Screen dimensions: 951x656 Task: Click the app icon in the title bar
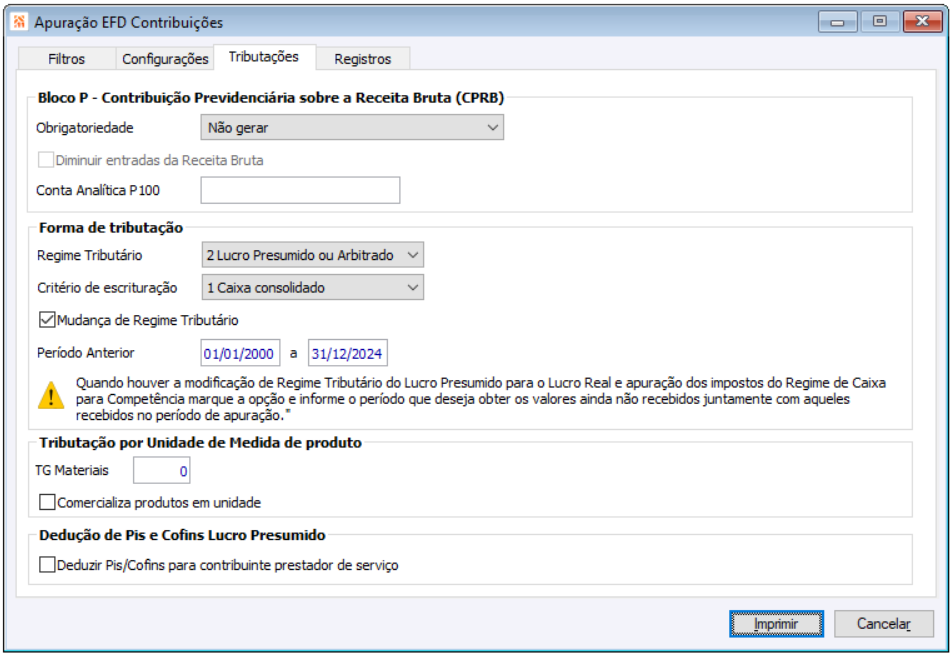pos(19,22)
